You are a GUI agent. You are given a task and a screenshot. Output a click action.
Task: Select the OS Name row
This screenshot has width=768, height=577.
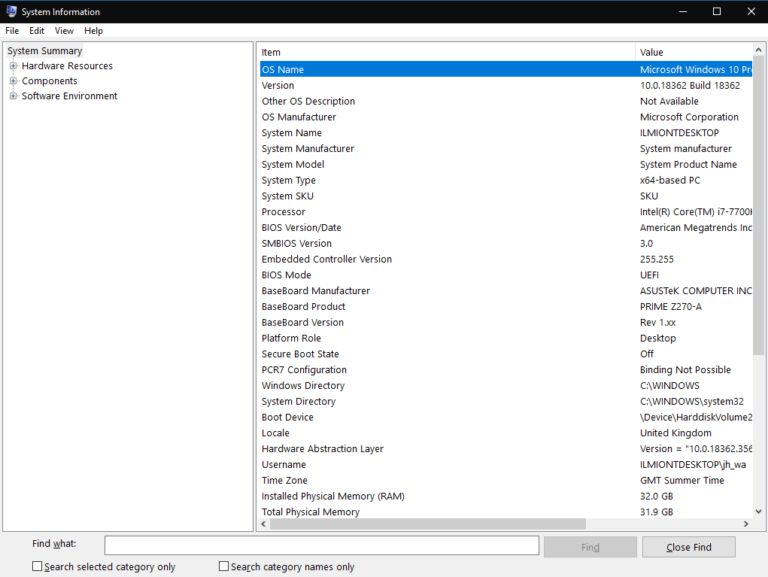(506, 70)
